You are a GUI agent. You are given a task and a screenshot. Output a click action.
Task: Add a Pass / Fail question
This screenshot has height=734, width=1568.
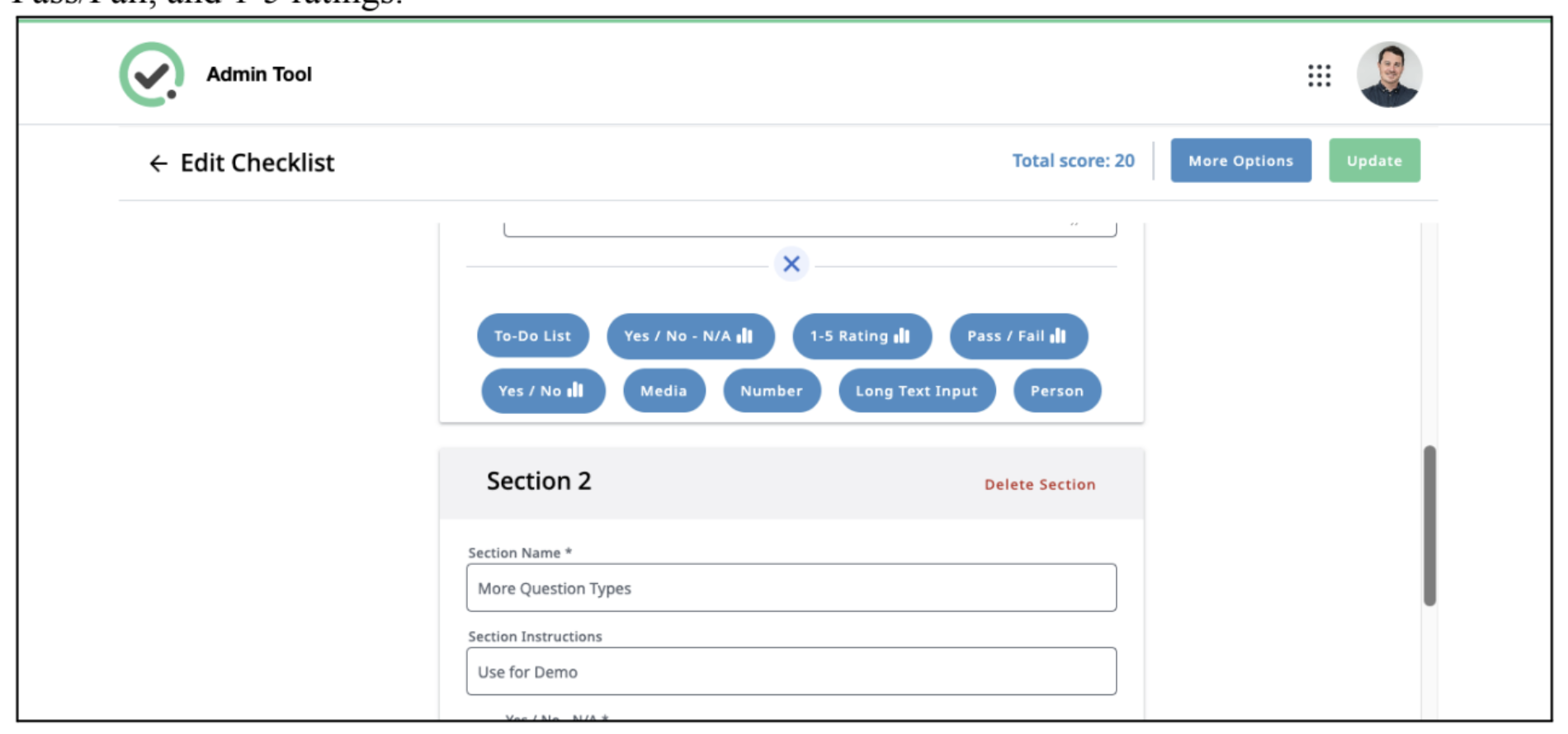[1018, 336]
